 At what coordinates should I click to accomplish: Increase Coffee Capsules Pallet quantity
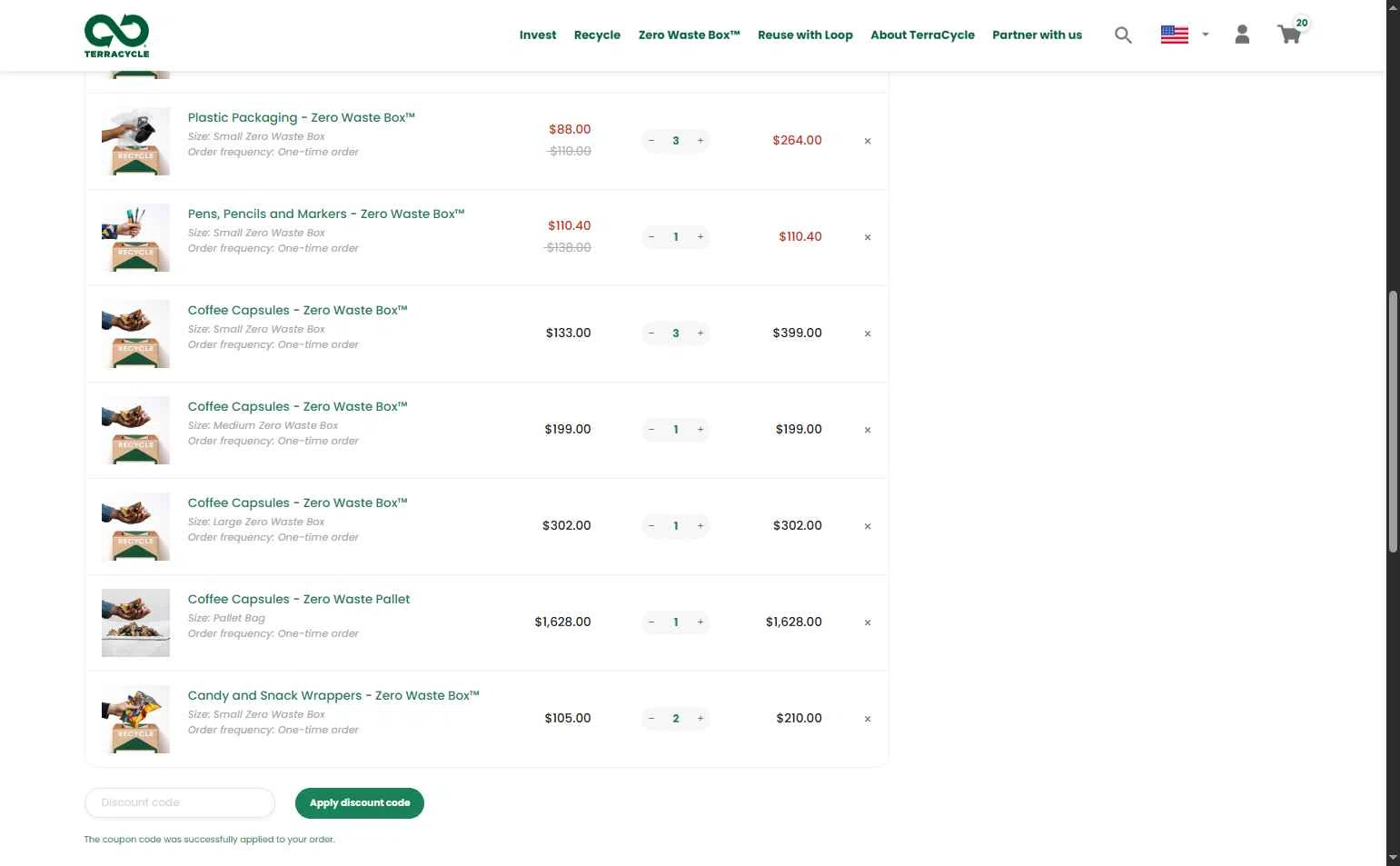(700, 622)
